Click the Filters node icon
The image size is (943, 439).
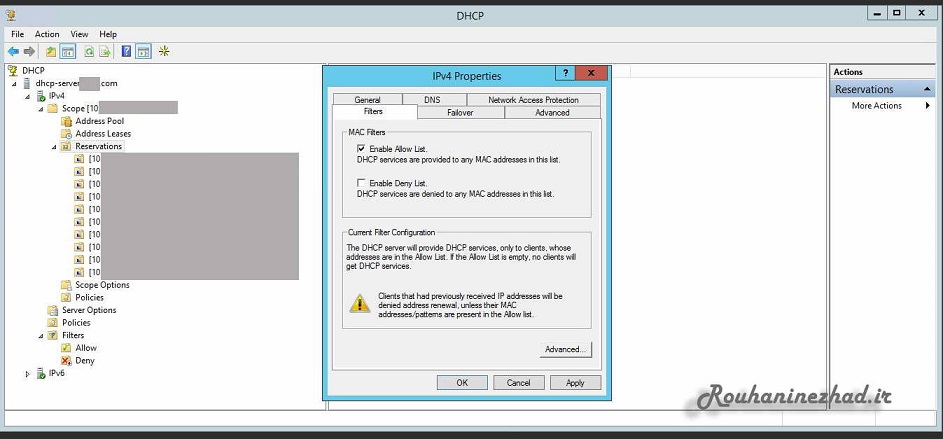point(53,335)
